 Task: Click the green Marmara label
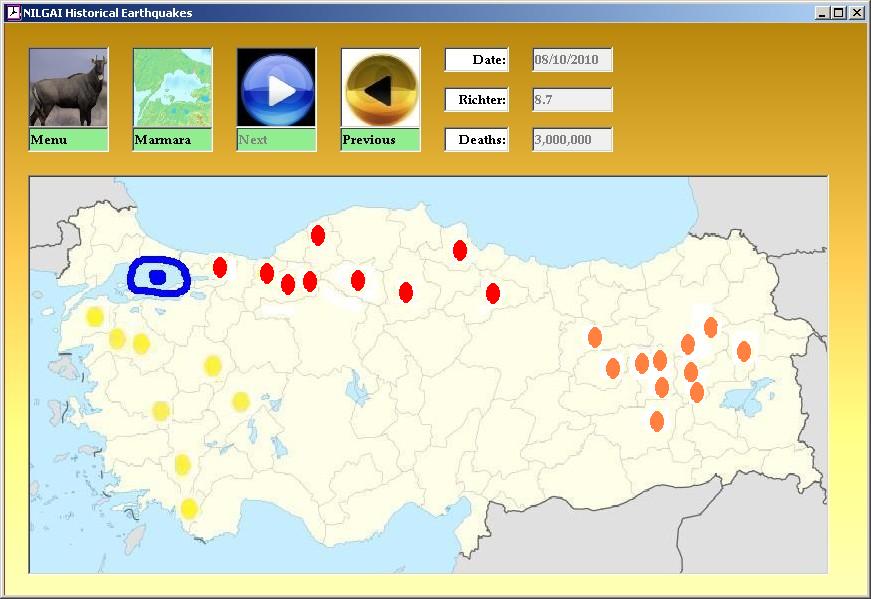[172, 140]
